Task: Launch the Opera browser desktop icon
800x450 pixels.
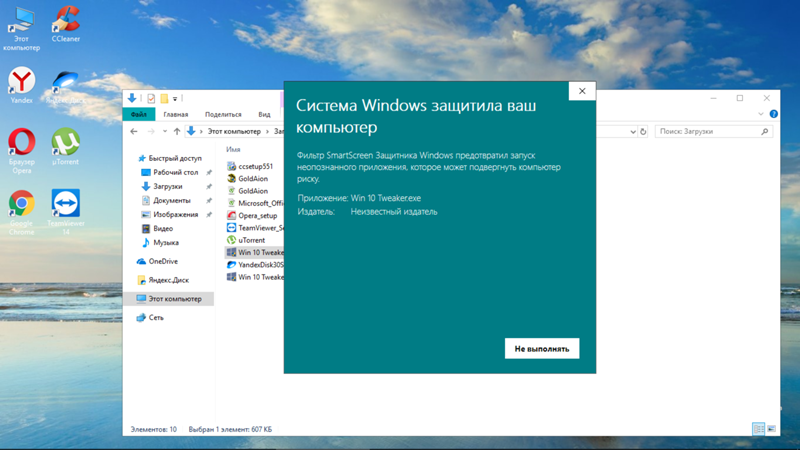Action: (21, 151)
